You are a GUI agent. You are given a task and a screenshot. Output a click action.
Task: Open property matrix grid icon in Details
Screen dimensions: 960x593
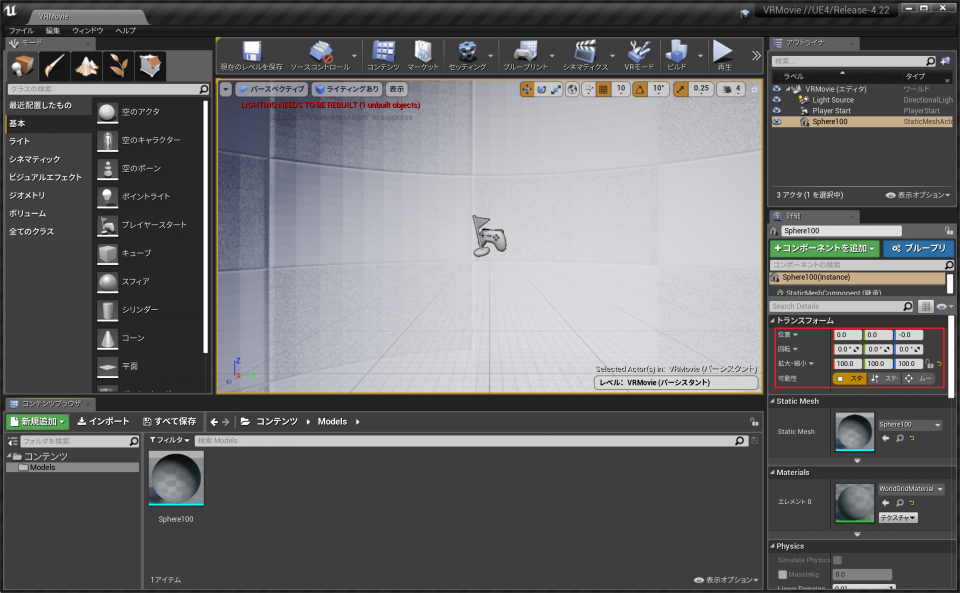coord(925,306)
